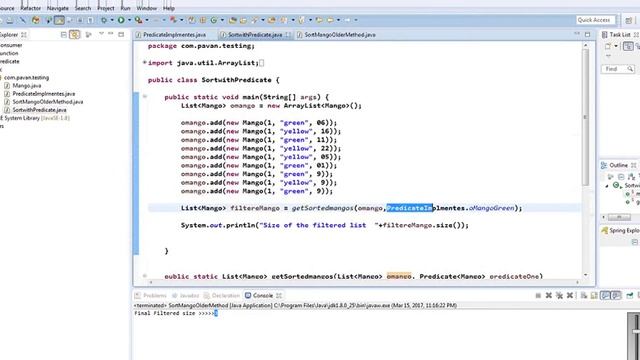Click the Quick Access search field
The width and height of the screenshot is (640, 360).
595,20
